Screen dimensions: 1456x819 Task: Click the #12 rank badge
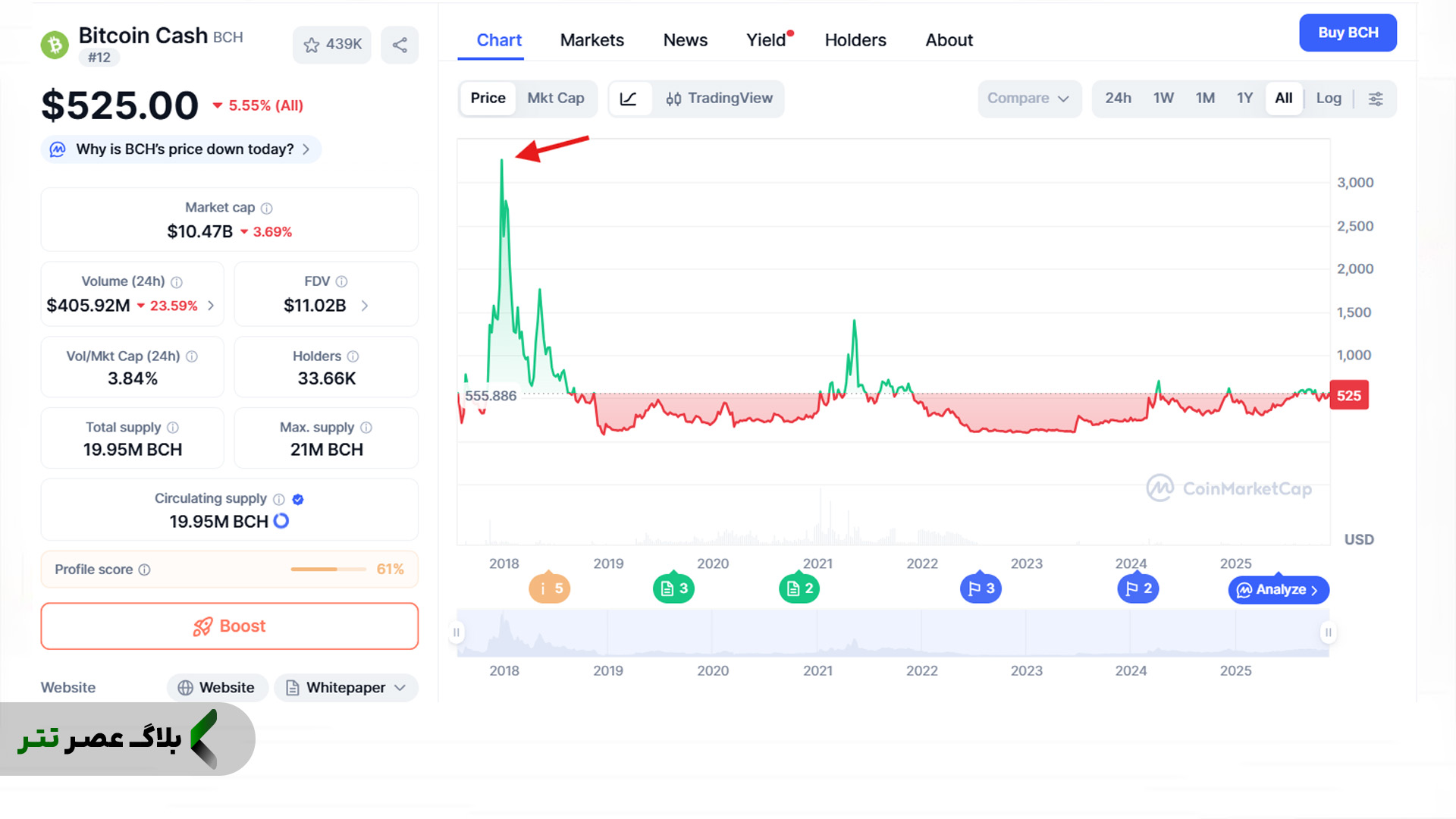pos(99,58)
